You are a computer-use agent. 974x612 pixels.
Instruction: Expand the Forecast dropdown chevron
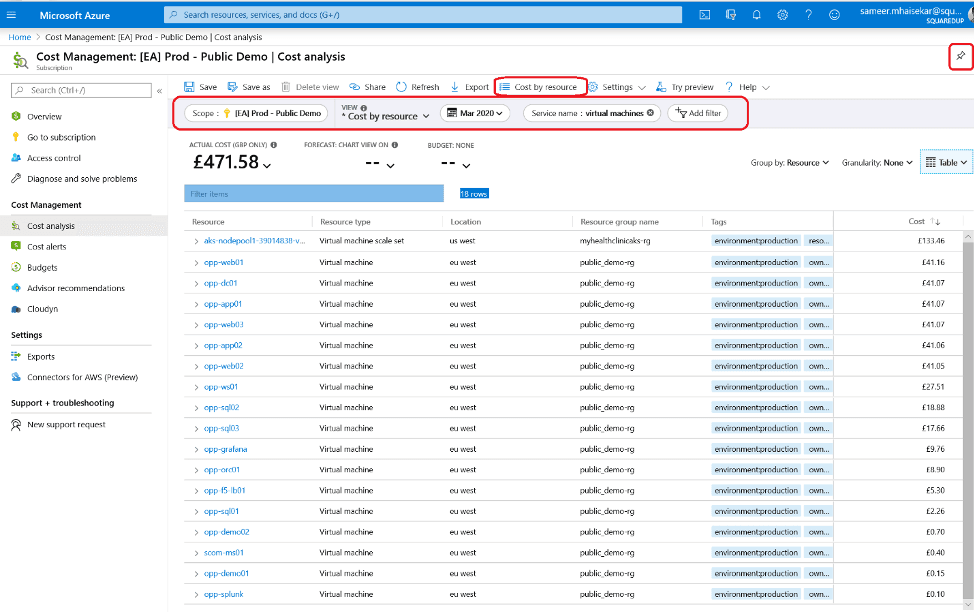pyautogui.click(x=390, y=165)
